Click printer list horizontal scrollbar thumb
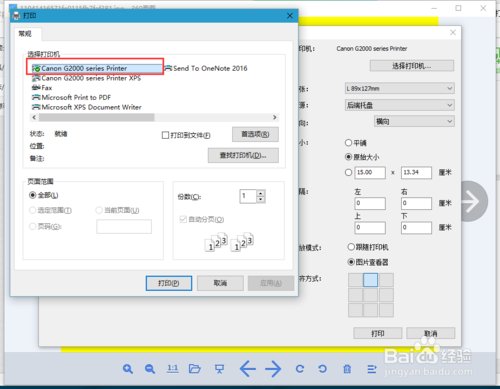Viewport: 500px width, 389px height. (x=96, y=117)
